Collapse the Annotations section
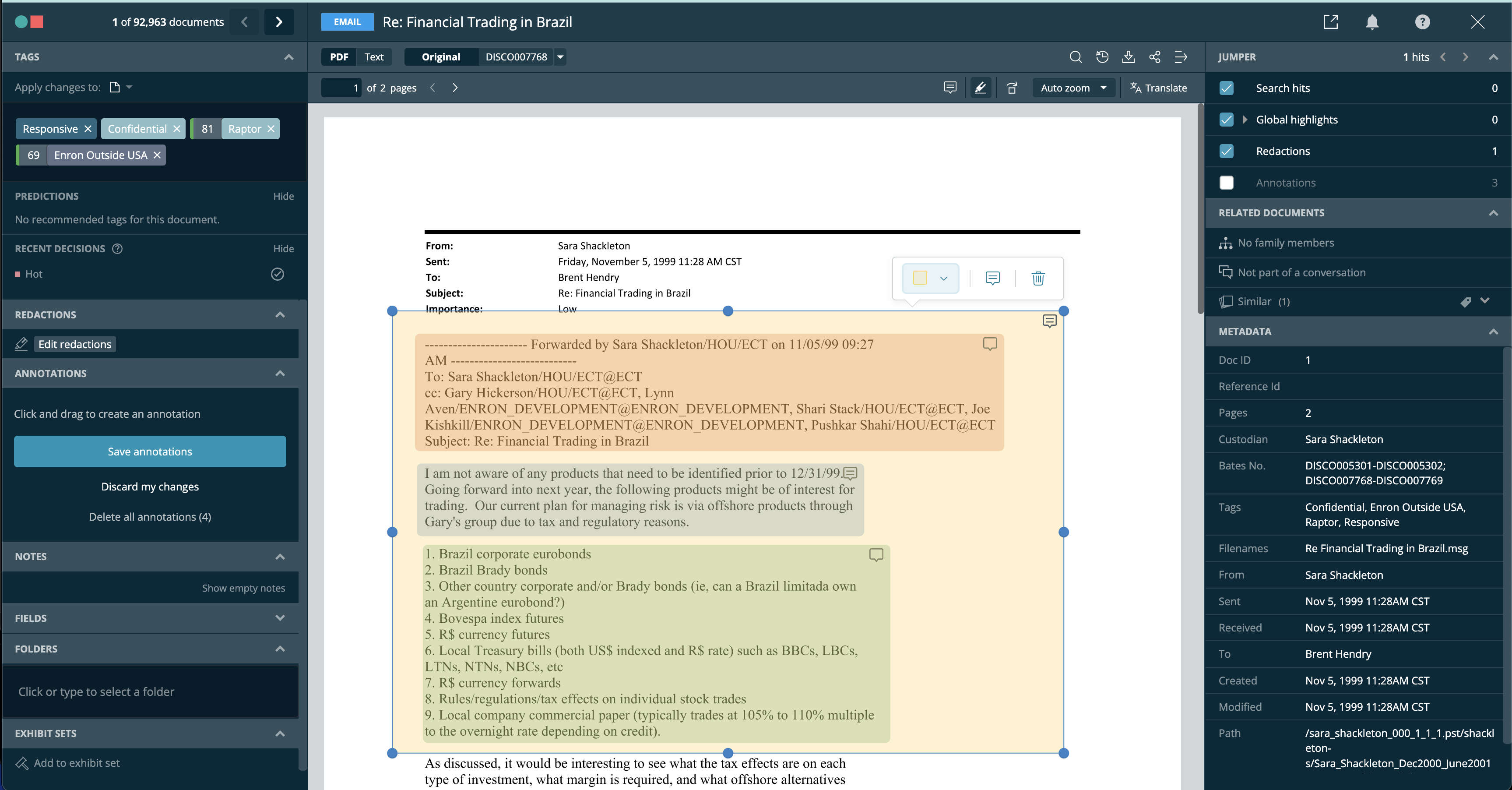This screenshot has width=1512, height=790. [280, 374]
